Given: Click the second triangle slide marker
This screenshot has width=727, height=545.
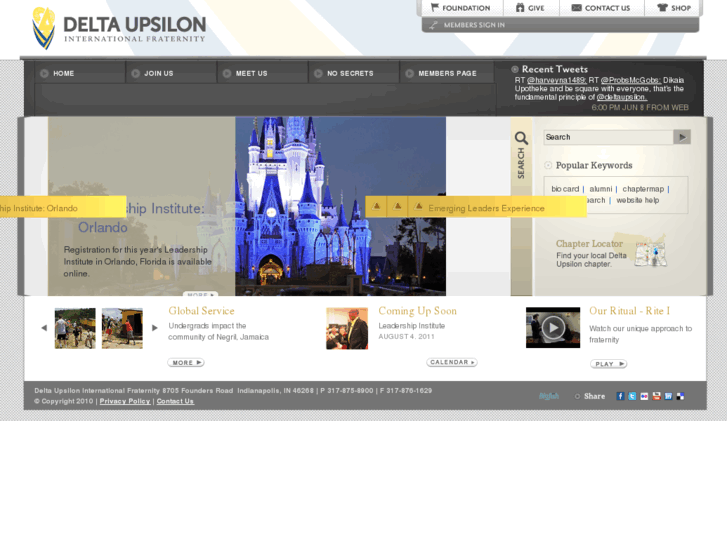Looking at the screenshot, I should tap(397, 206).
